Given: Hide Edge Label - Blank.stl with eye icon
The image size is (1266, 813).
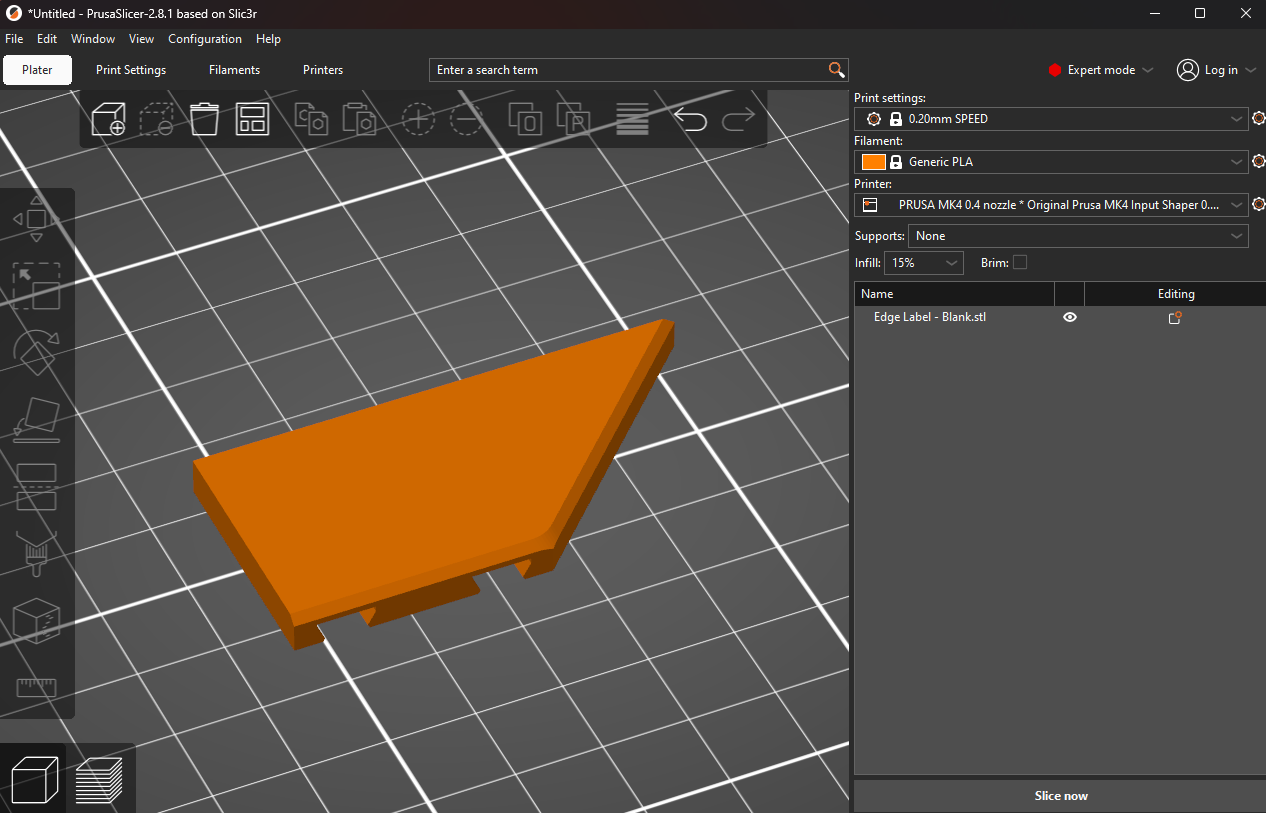Looking at the screenshot, I should (x=1070, y=317).
